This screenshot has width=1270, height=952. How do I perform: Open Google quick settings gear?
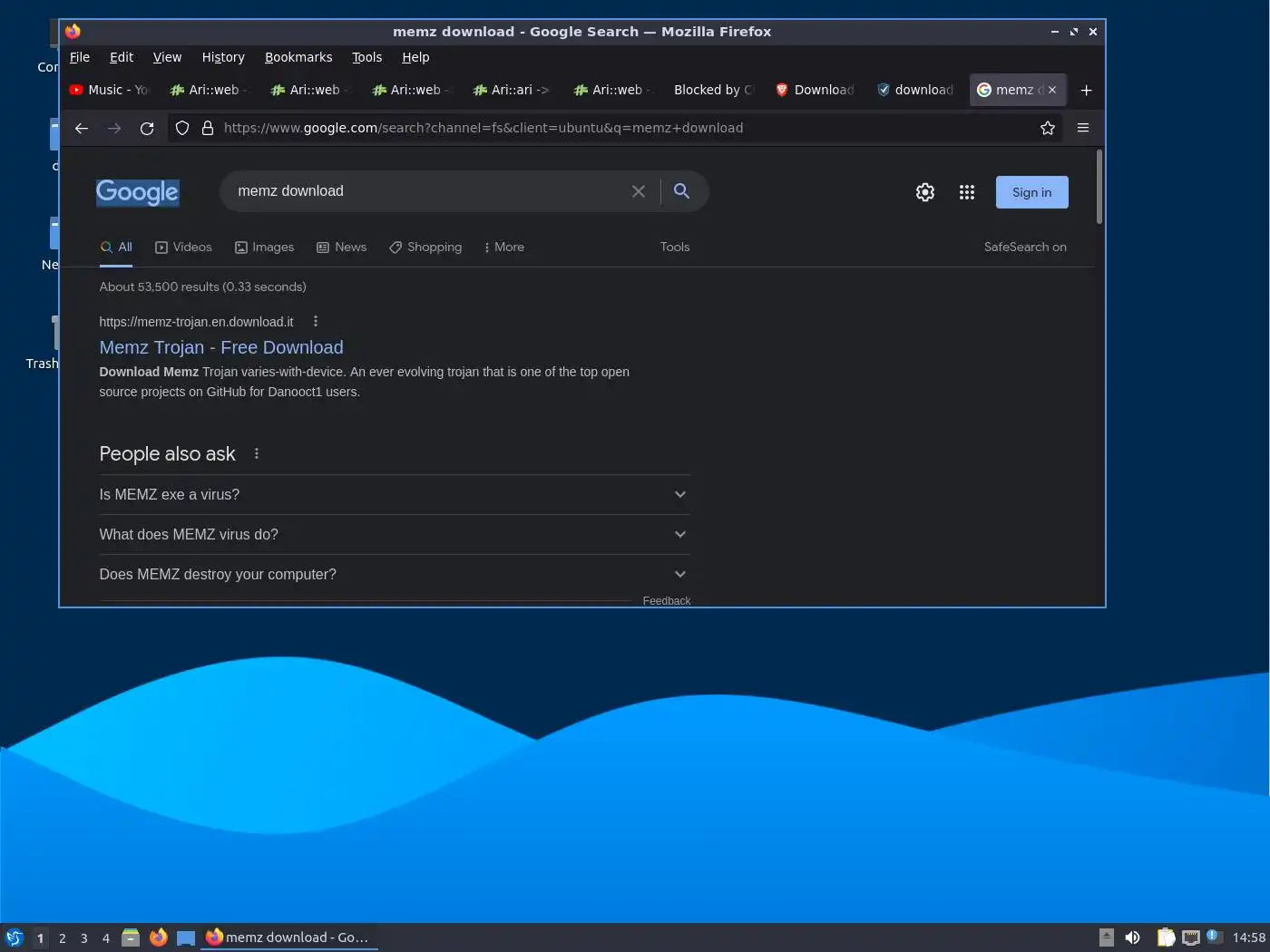pyautogui.click(x=925, y=192)
